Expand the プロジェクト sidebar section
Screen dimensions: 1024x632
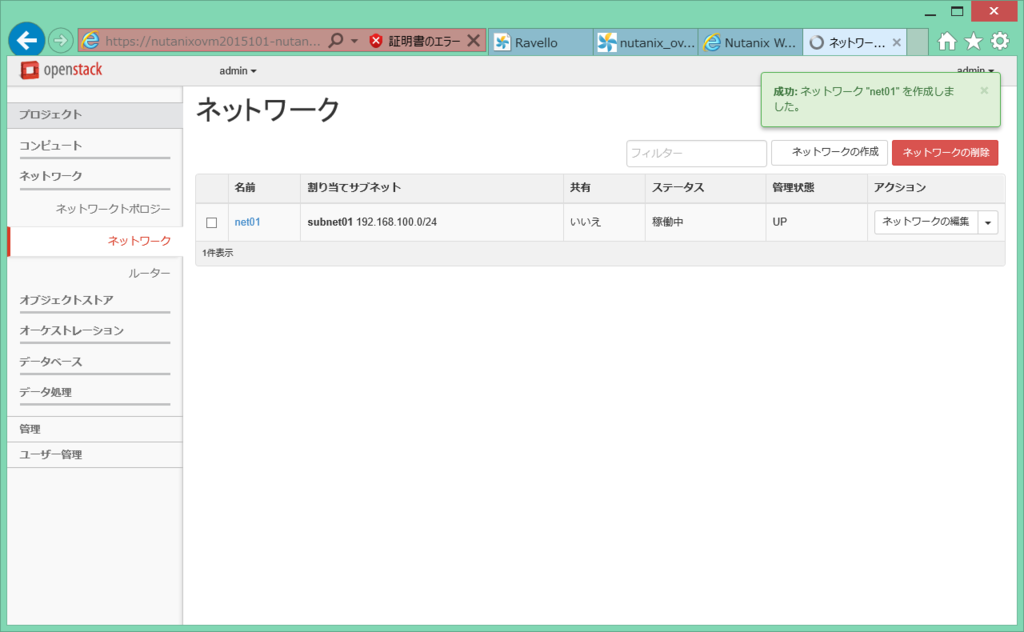pos(95,115)
